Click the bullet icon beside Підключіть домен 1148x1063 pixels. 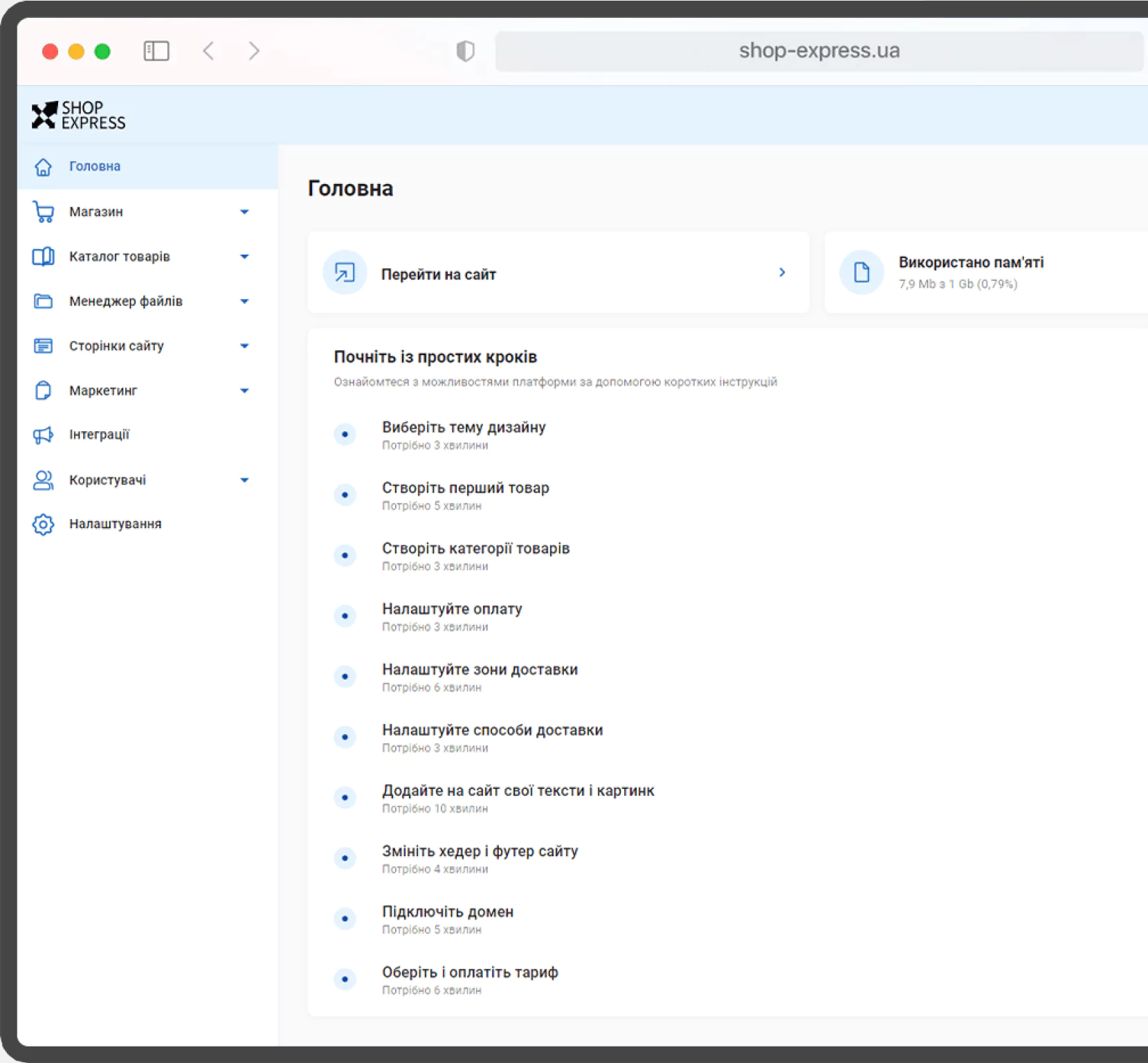tap(345, 919)
